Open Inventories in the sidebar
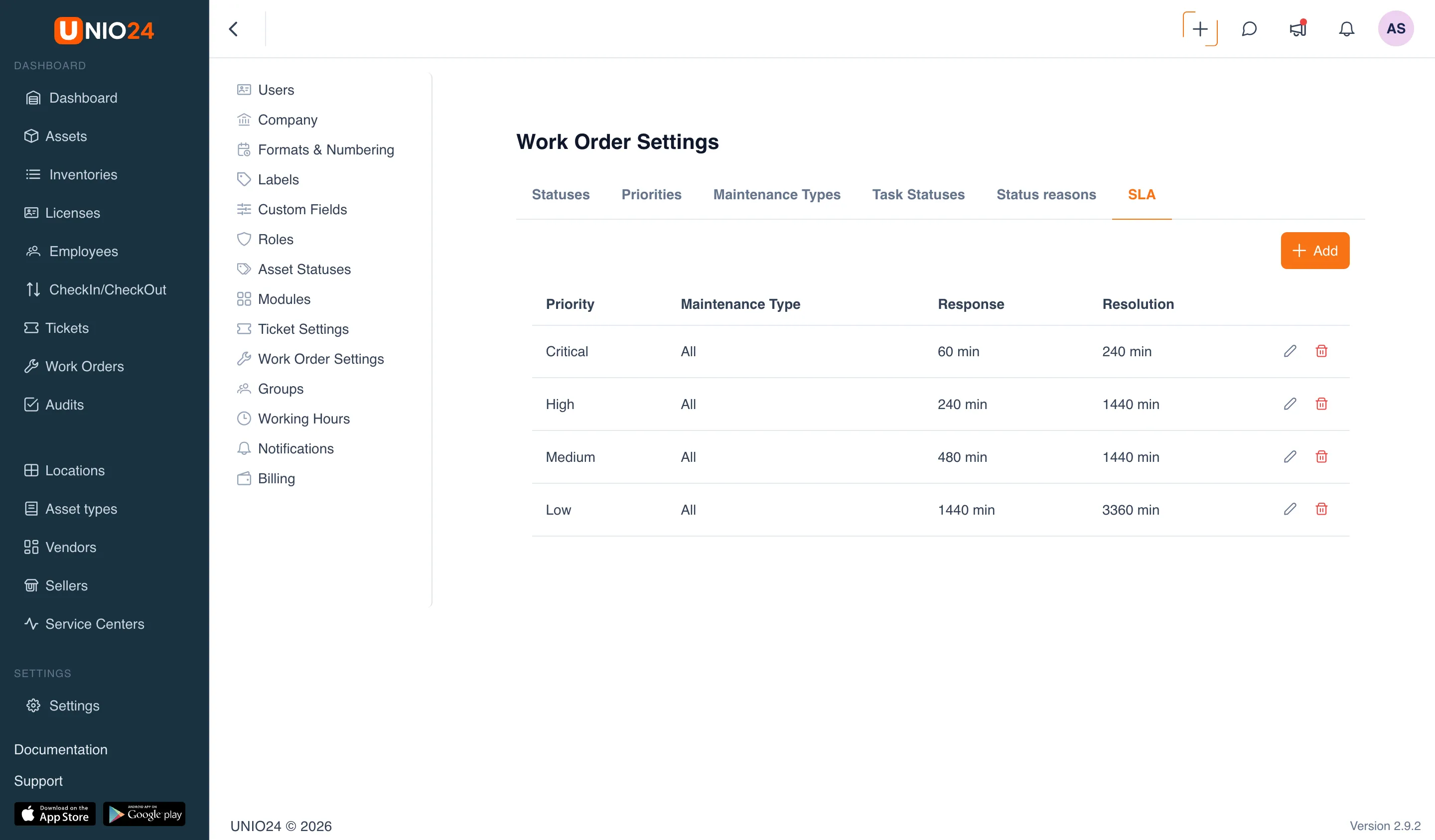This screenshot has height=840, width=1435. pos(71,175)
